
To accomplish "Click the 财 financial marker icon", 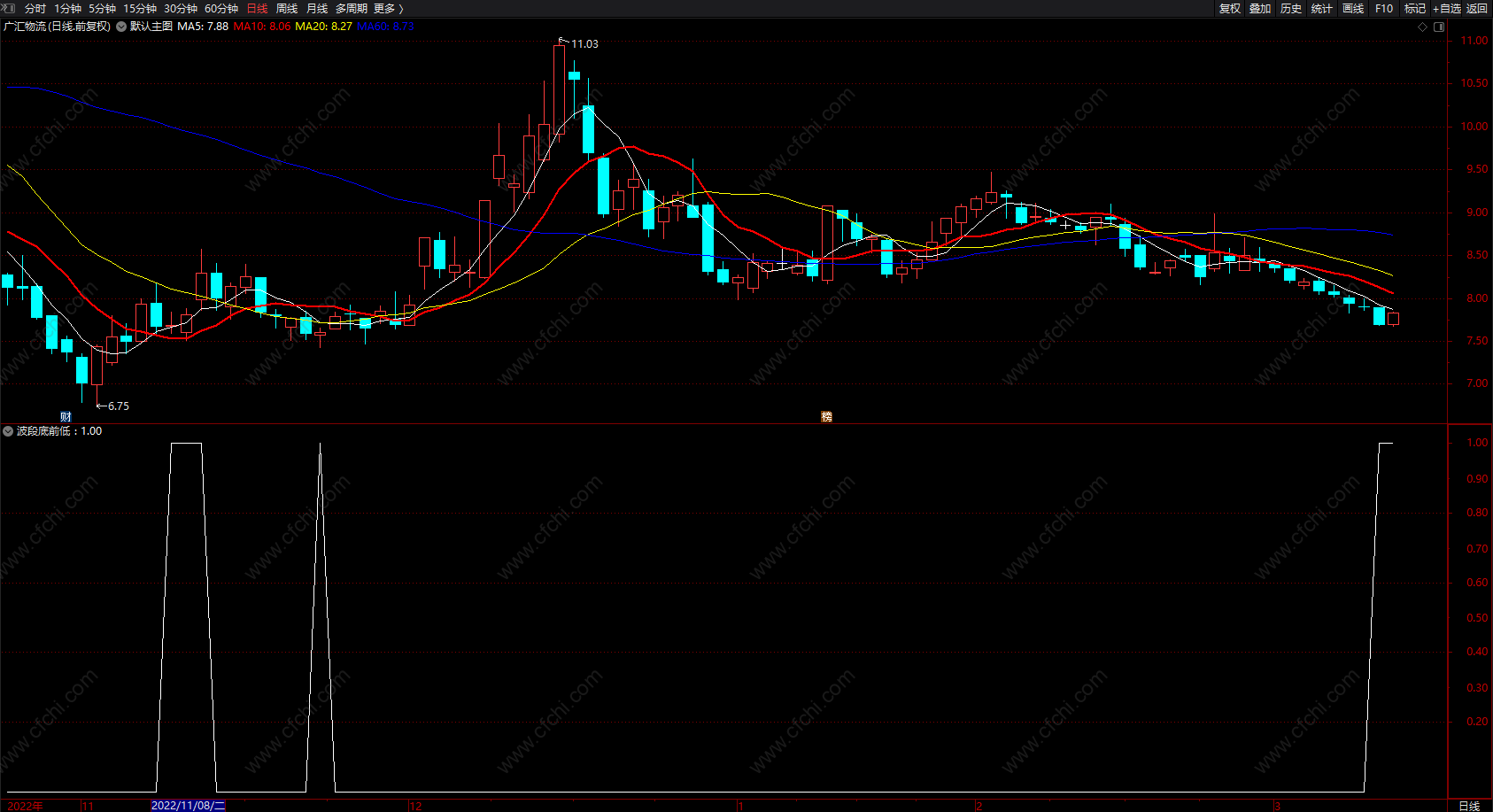I will [66, 416].
